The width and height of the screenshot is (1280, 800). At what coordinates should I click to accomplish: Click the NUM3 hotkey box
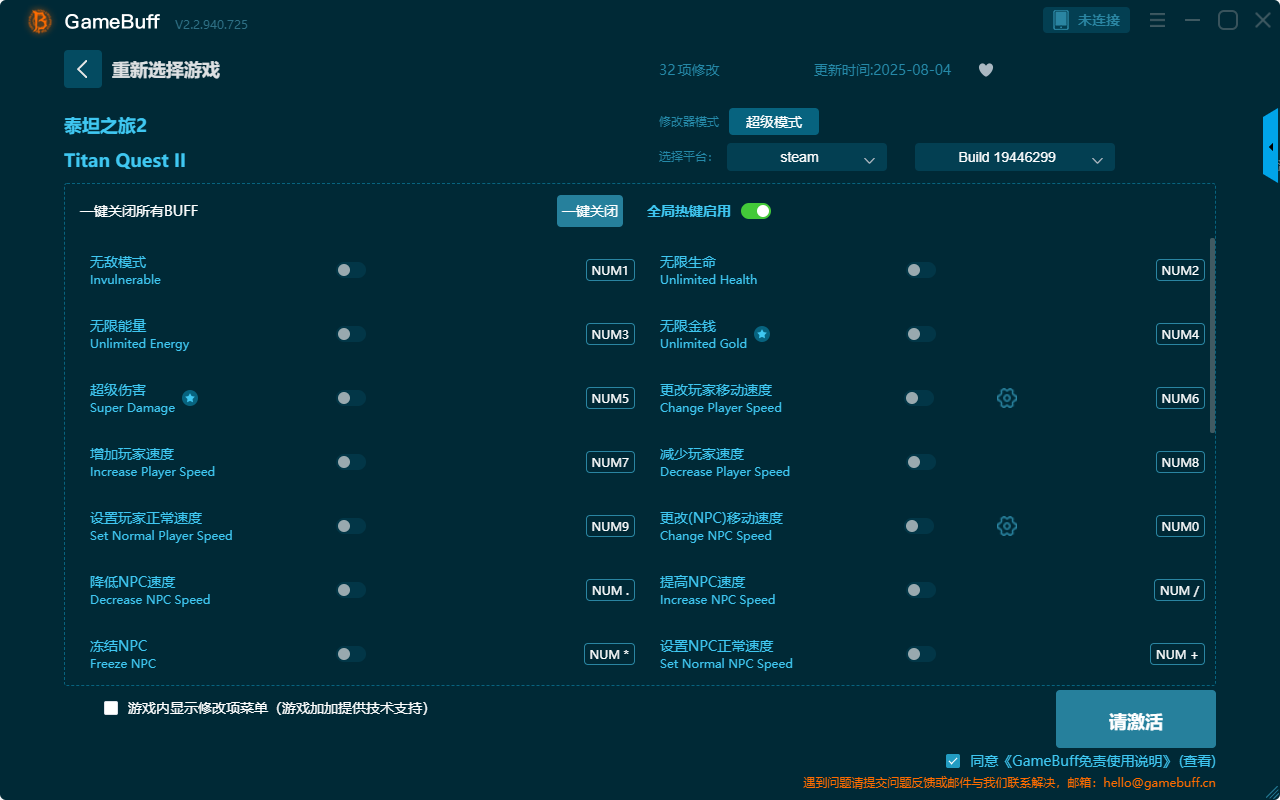(x=610, y=334)
